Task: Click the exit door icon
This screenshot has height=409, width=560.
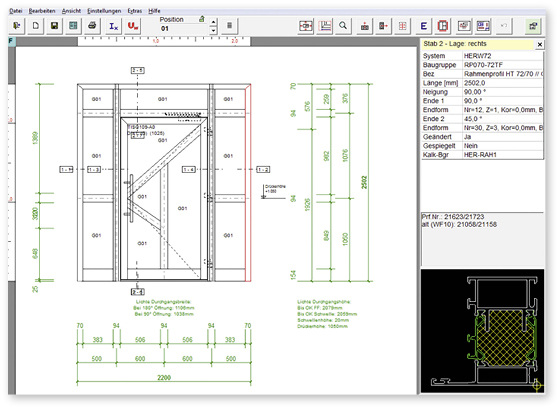Action: (17, 26)
